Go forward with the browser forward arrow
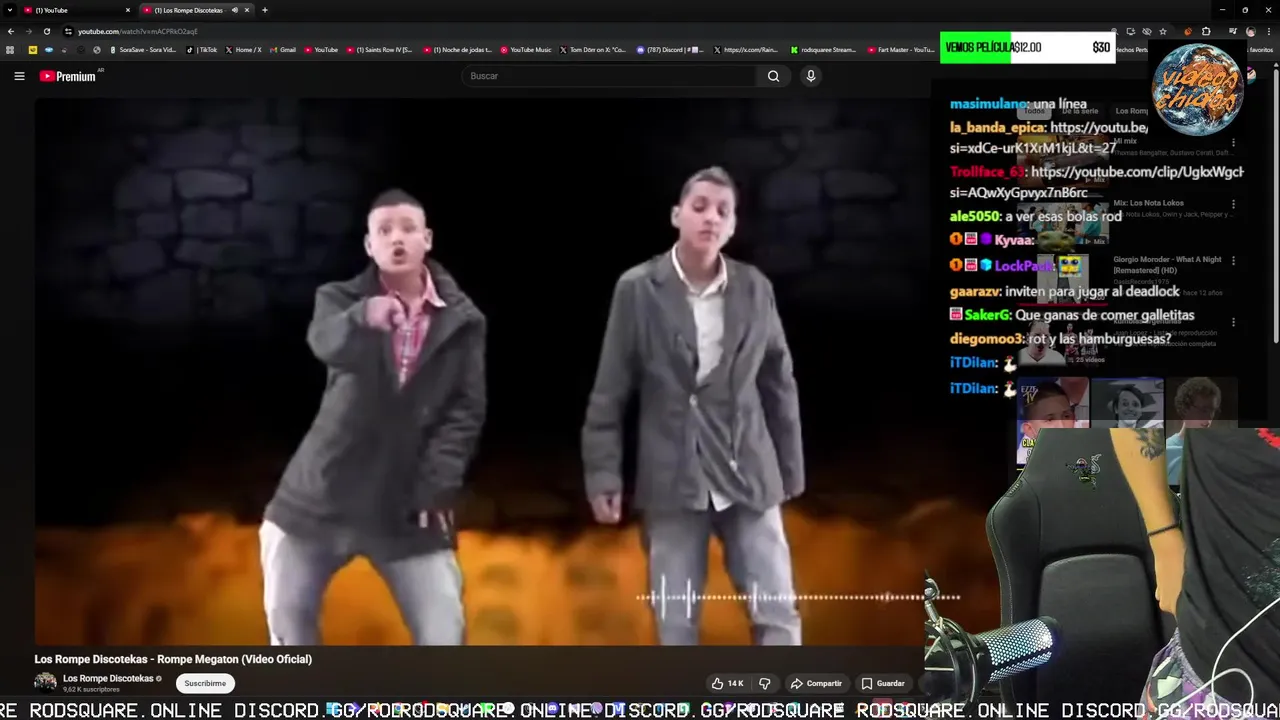 coord(29,31)
